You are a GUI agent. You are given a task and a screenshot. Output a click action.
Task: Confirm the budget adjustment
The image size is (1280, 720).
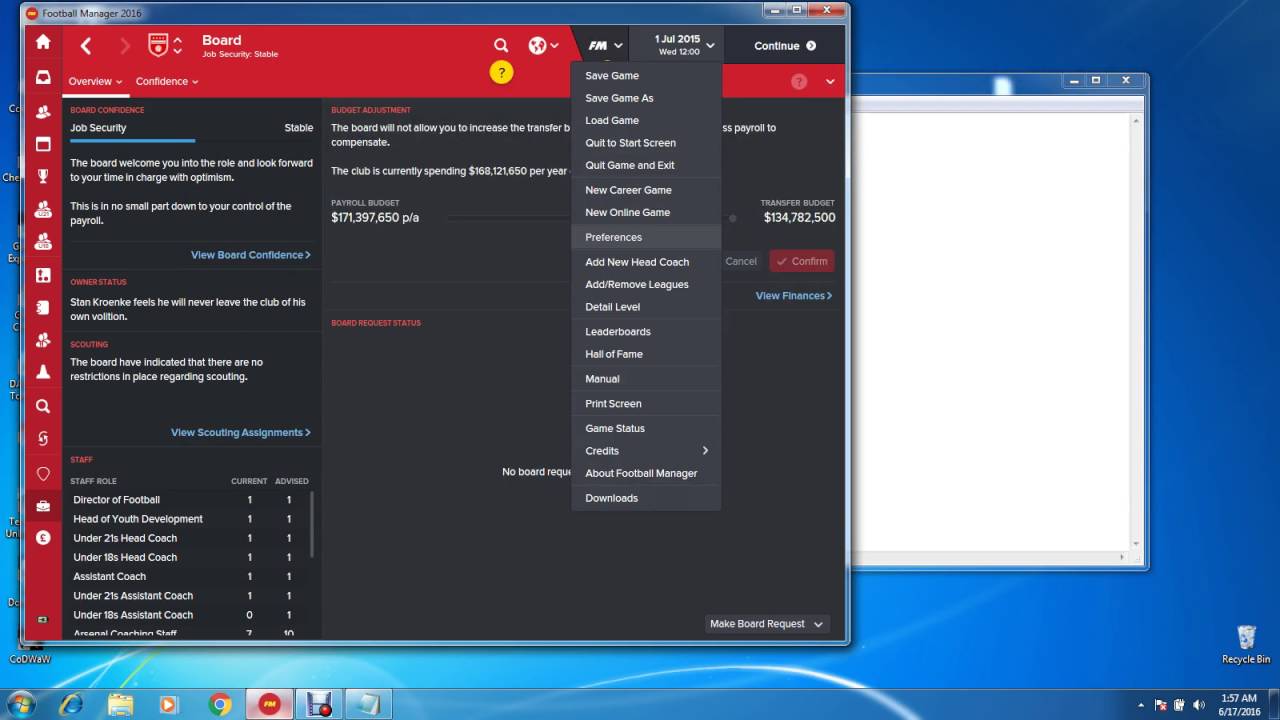point(802,261)
